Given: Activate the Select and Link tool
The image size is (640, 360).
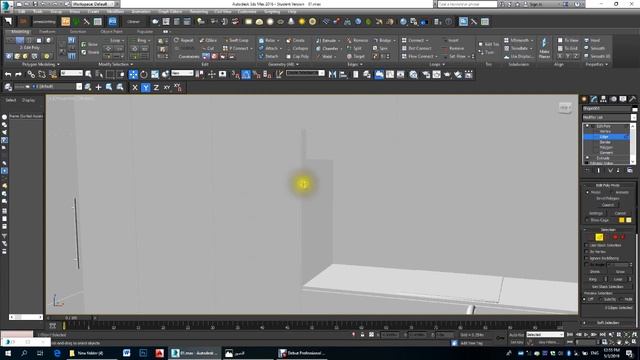Looking at the screenshot, I should pos(31,74).
